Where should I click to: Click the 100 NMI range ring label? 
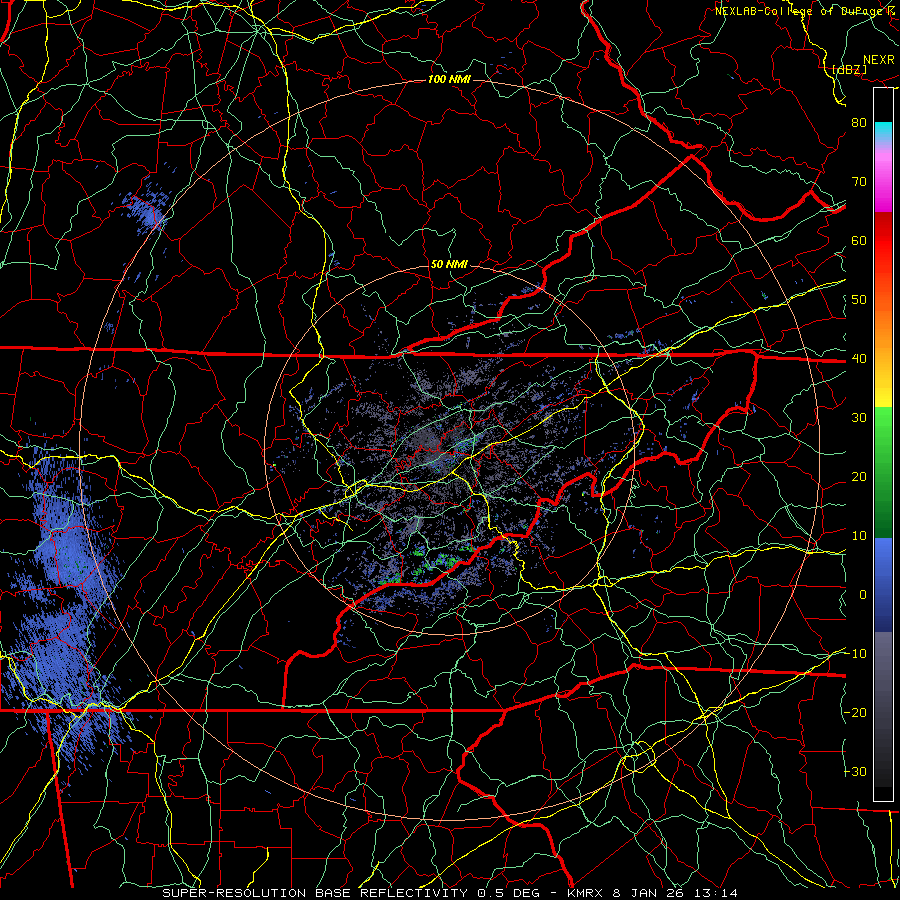tap(449, 79)
